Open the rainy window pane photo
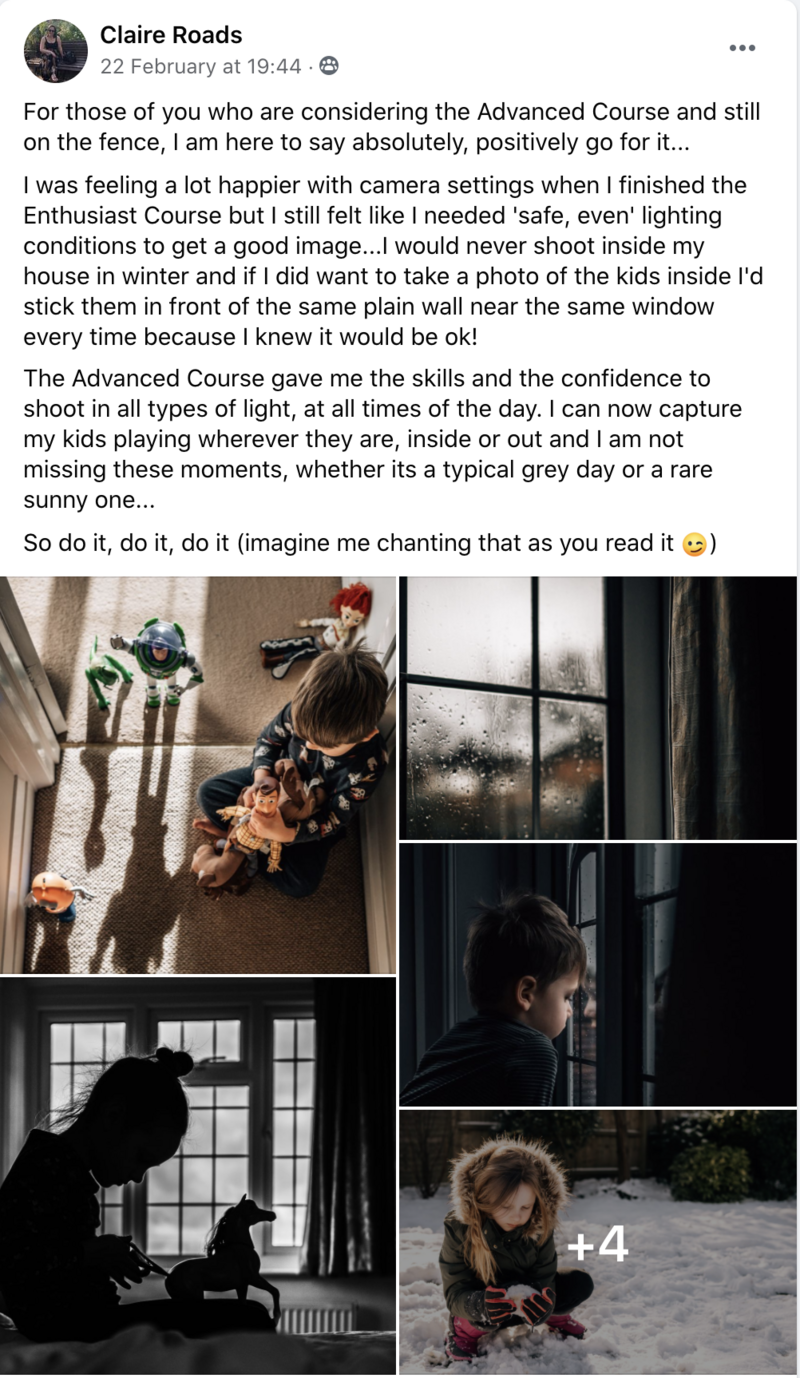The height and width of the screenshot is (1378, 800). [598, 708]
